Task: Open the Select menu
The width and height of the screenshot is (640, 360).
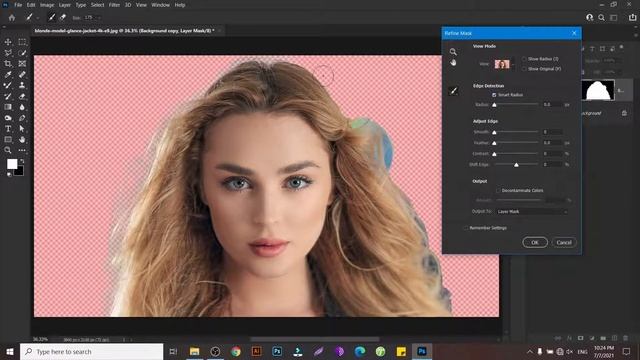Action: (98, 5)
